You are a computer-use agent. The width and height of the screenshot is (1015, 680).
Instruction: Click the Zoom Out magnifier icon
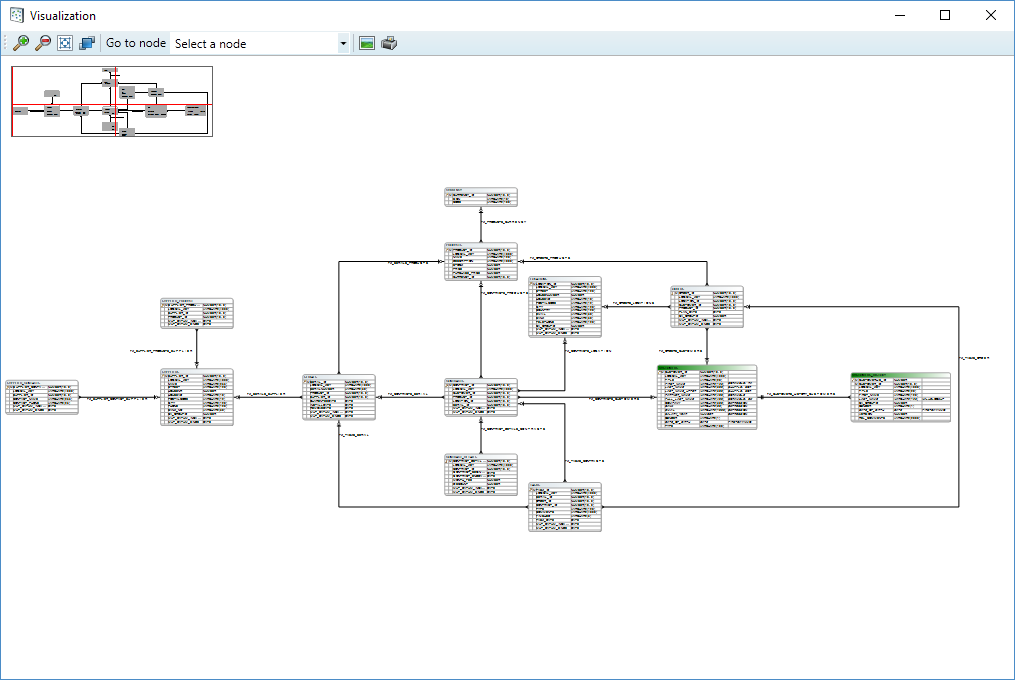click(x=42, y=43)
